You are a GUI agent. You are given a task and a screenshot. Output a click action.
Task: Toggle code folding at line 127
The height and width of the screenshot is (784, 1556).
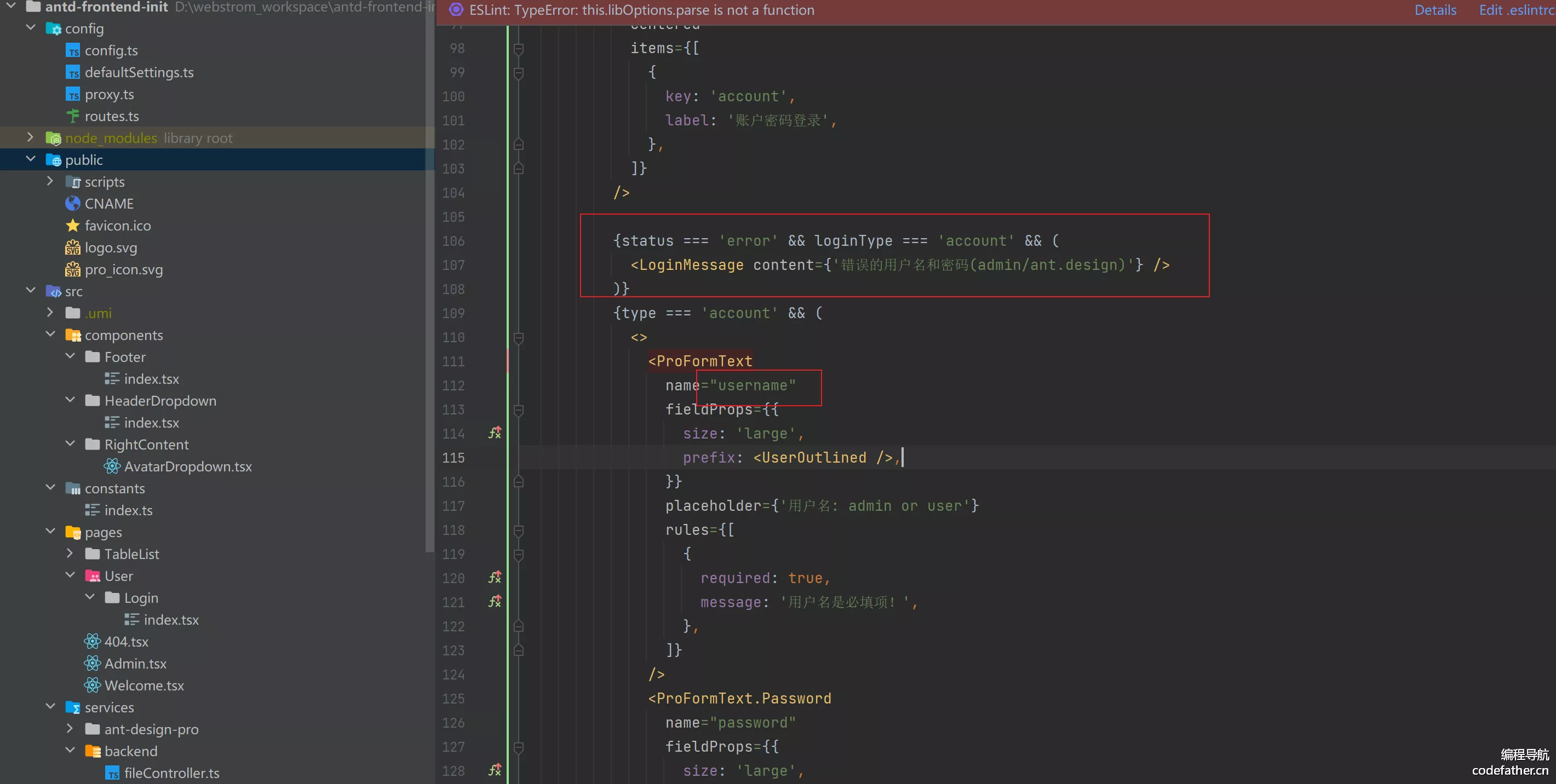(x=518, y=747)
